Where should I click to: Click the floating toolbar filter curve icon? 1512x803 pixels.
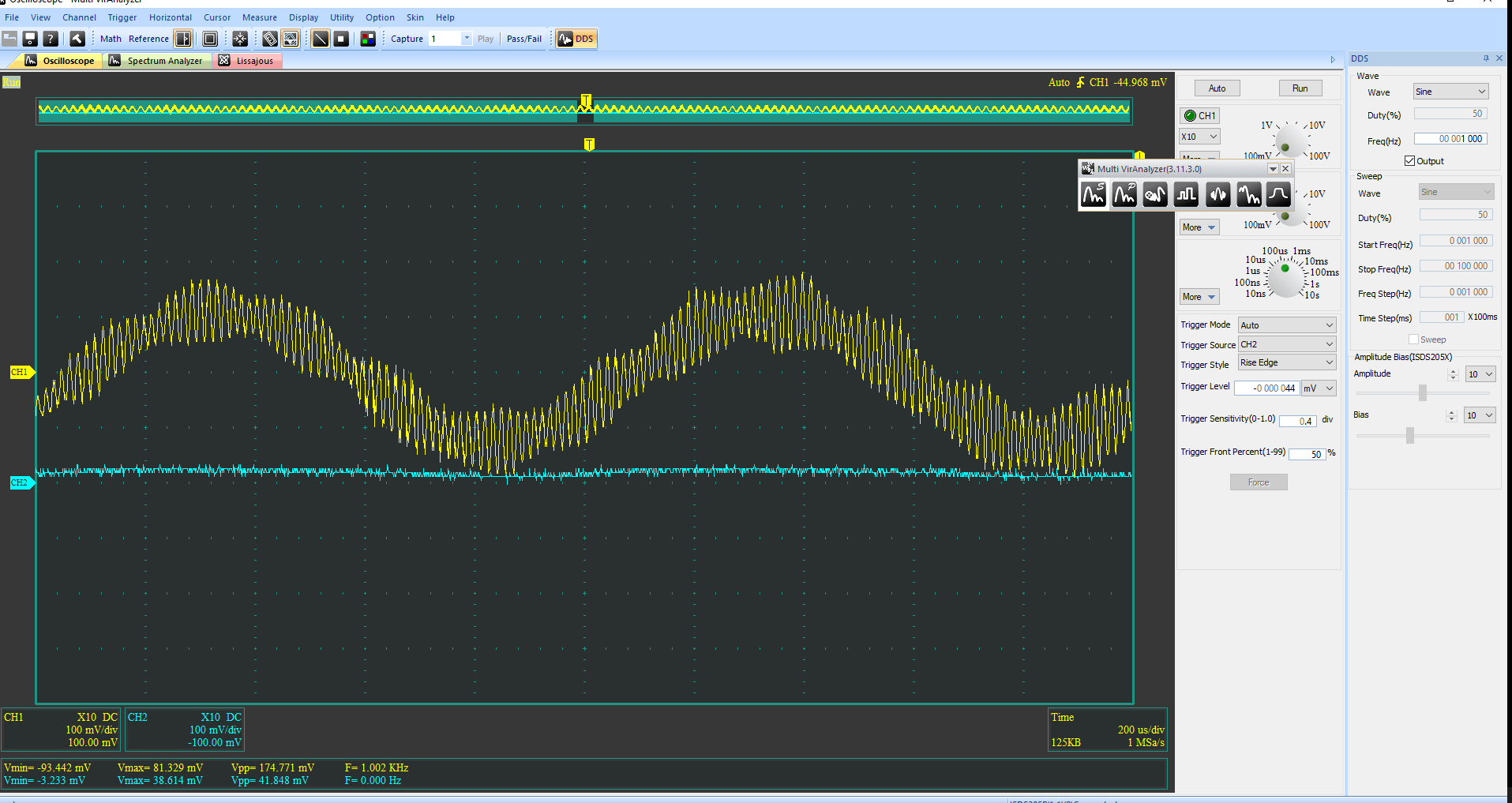1278,194
